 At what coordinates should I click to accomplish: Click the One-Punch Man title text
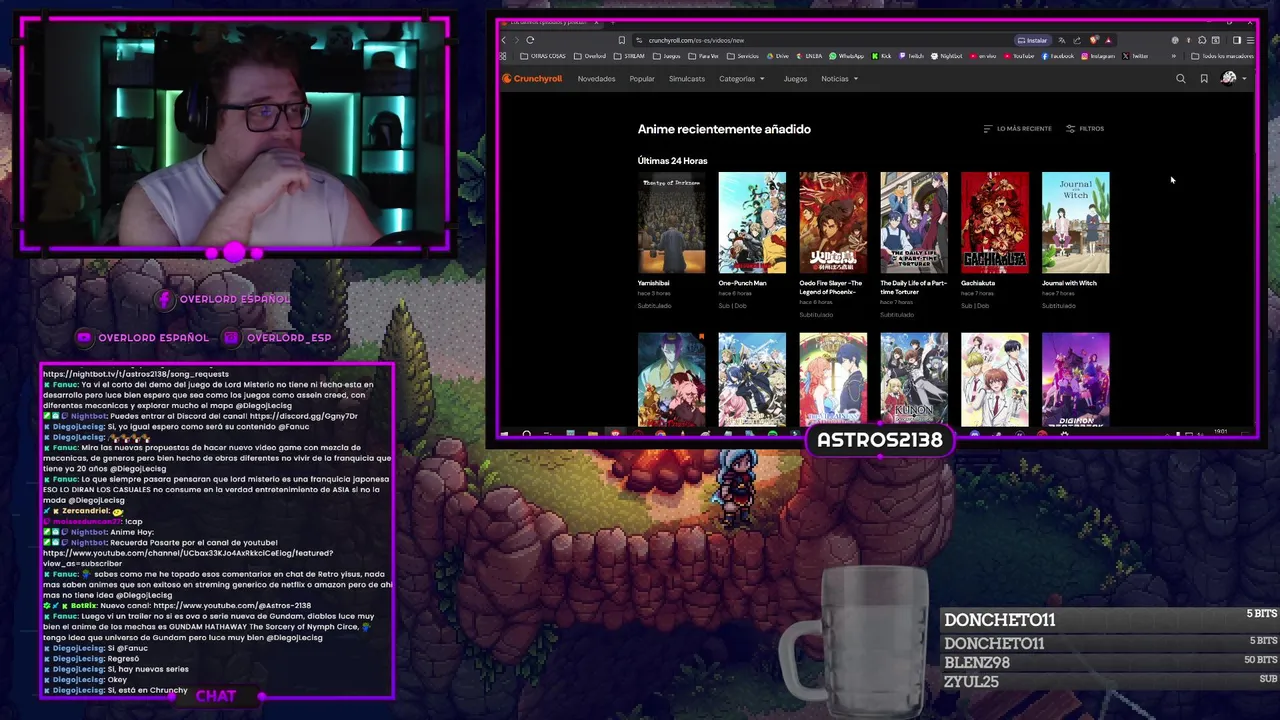(x=742, y=283)
